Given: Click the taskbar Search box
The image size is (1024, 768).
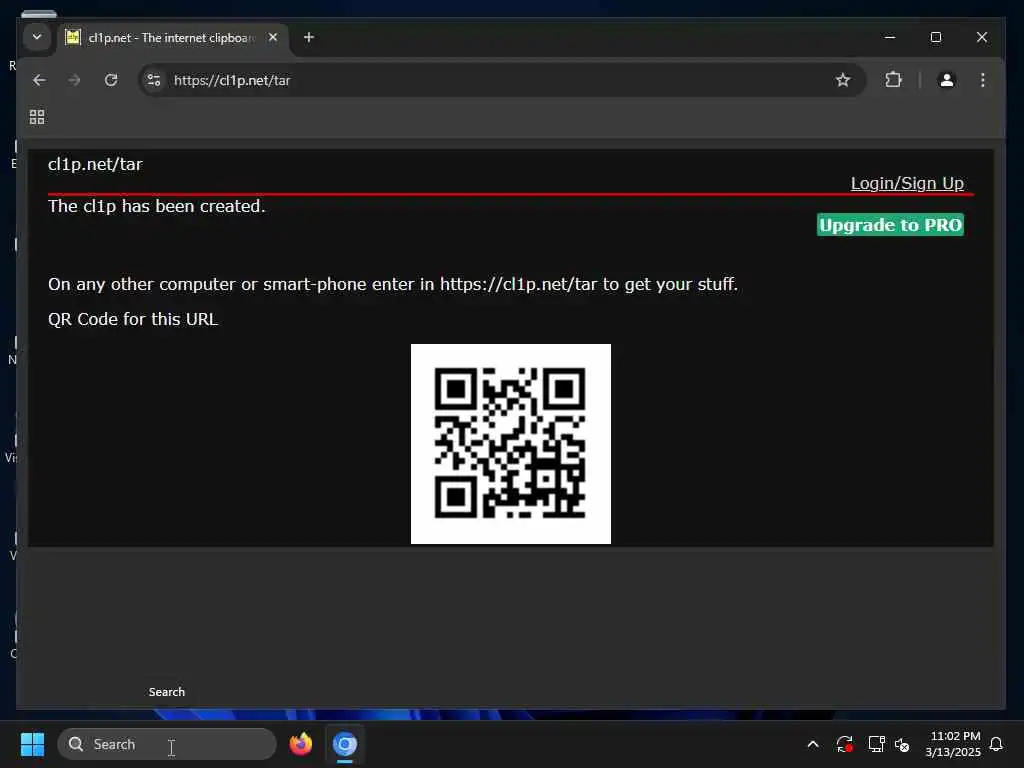Looking at the screenshot, I should [x=167, y=744].
